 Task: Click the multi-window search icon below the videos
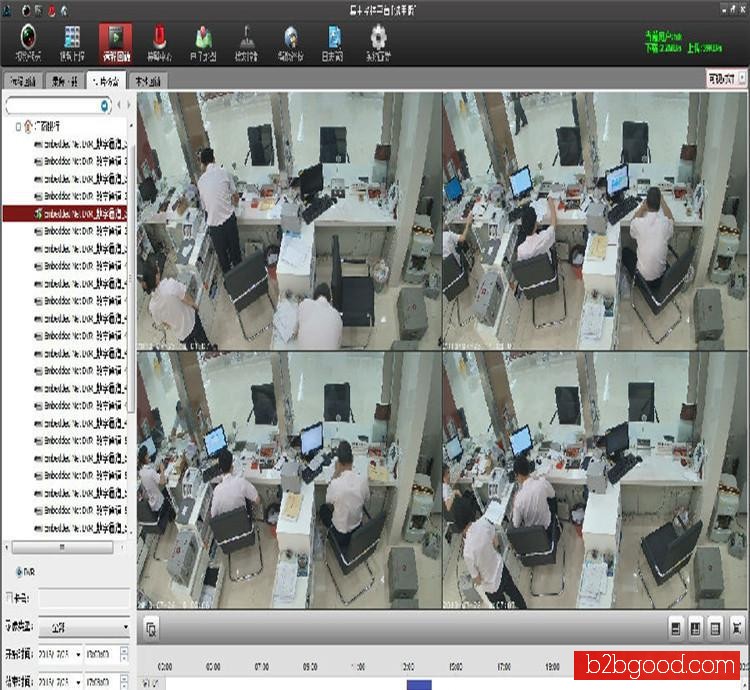152,629
